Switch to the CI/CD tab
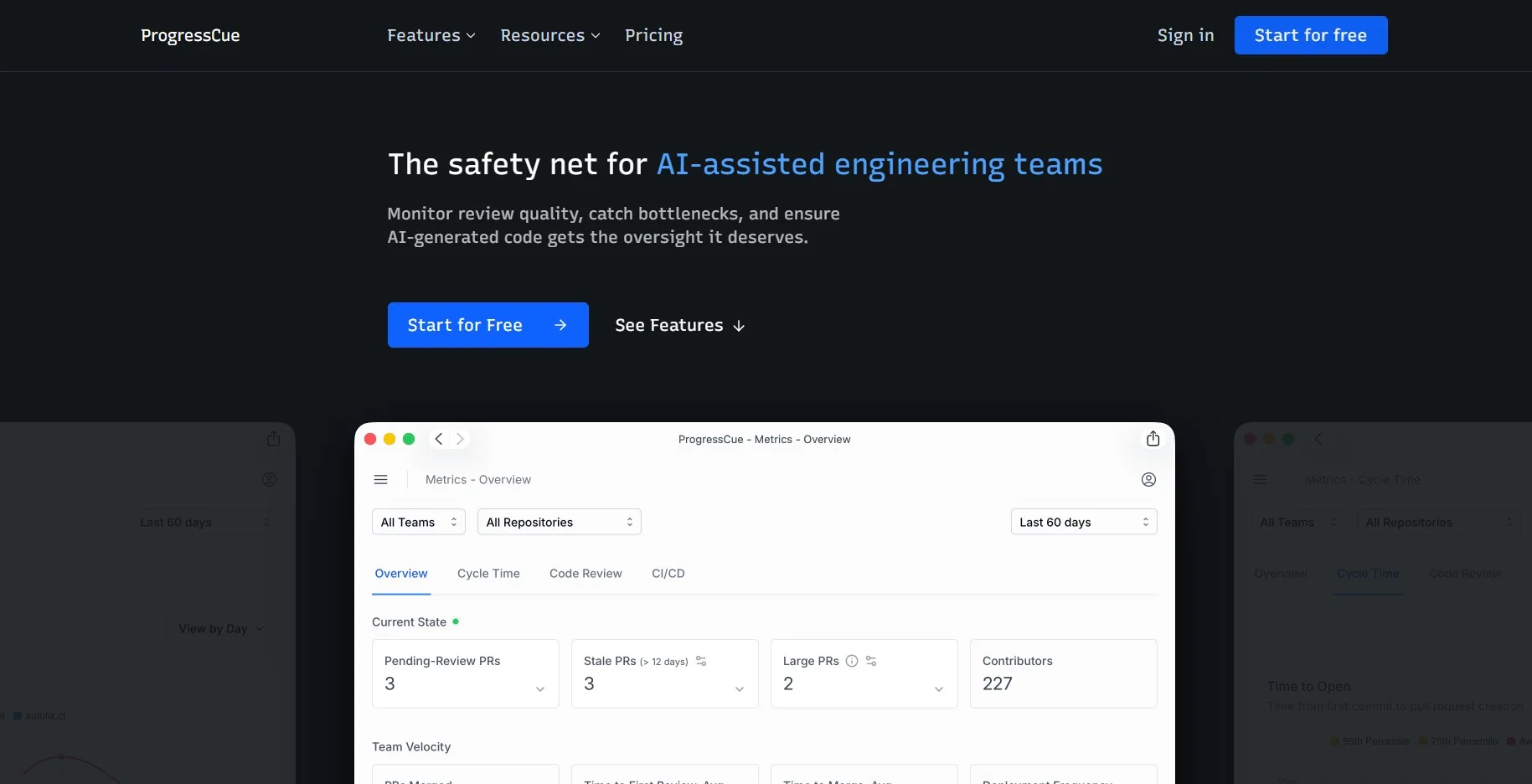 668,574
